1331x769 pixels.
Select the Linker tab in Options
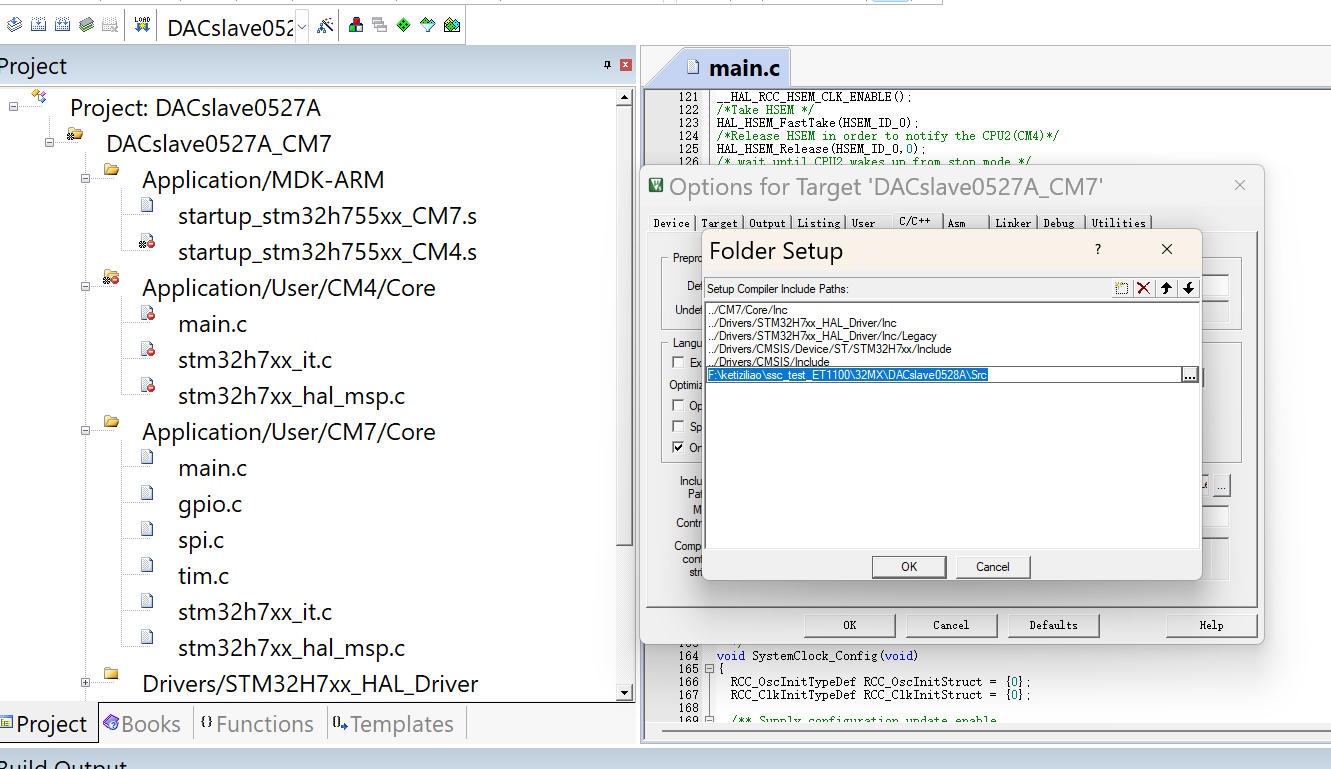coord(1013,223)
